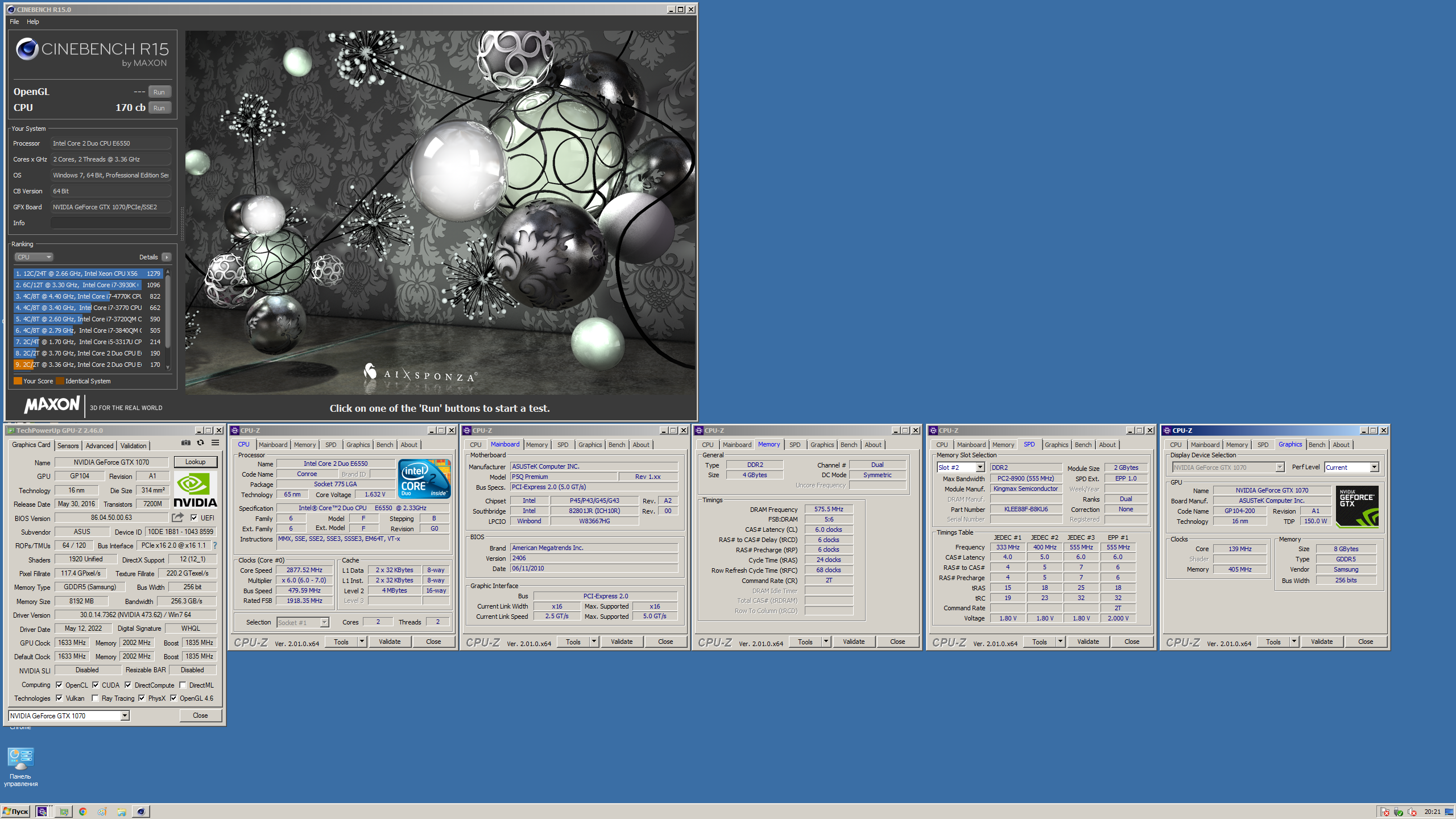1456x819 pixels.
Task: Run the CPU test in Cinebench
Action: [159, 108]
